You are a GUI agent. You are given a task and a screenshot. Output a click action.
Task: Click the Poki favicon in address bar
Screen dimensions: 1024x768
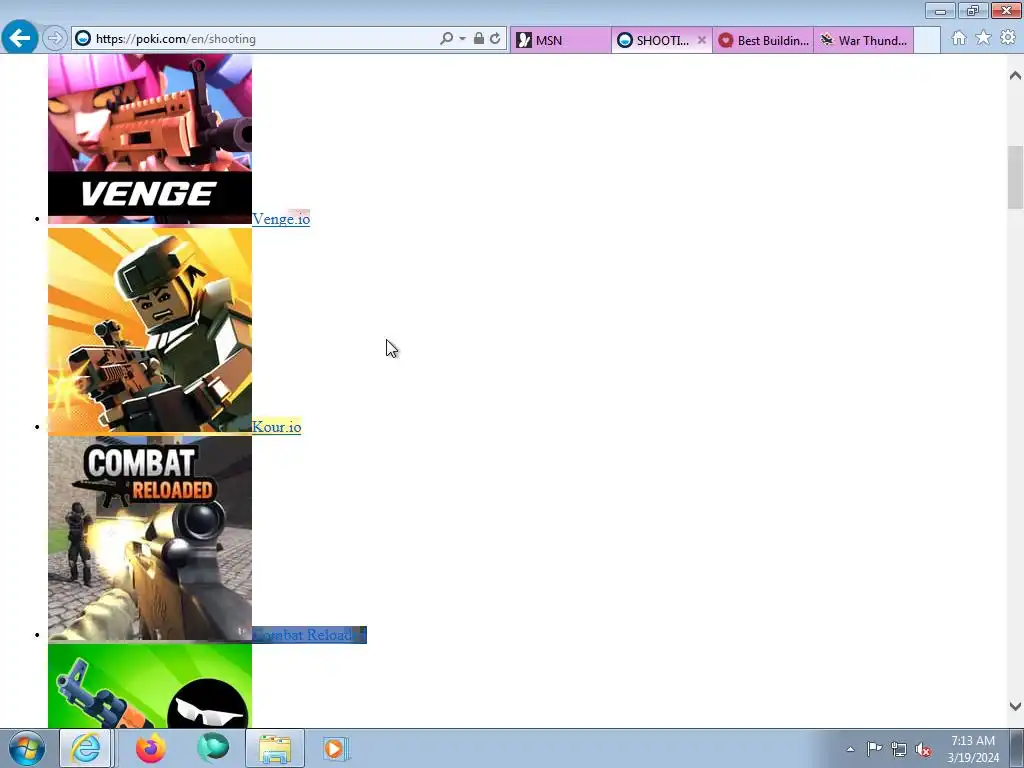tap(83, 39)
